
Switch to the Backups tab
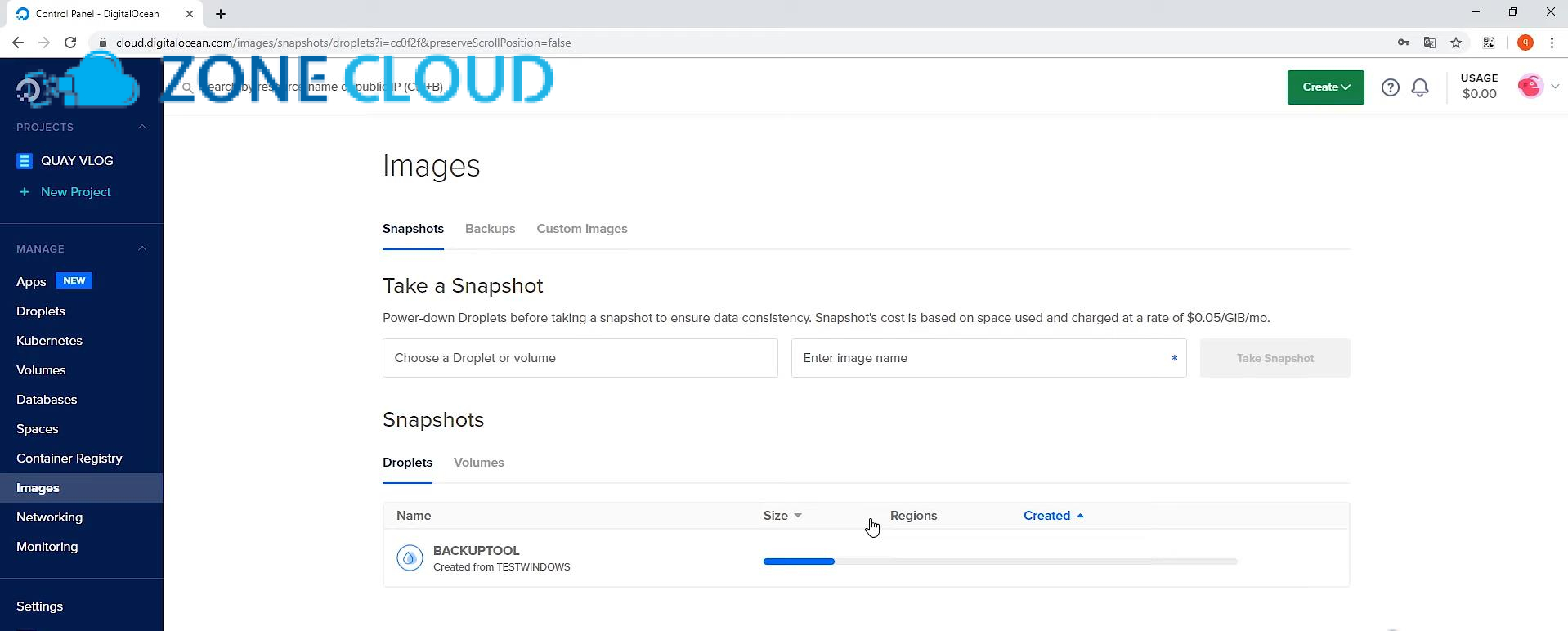490,229
